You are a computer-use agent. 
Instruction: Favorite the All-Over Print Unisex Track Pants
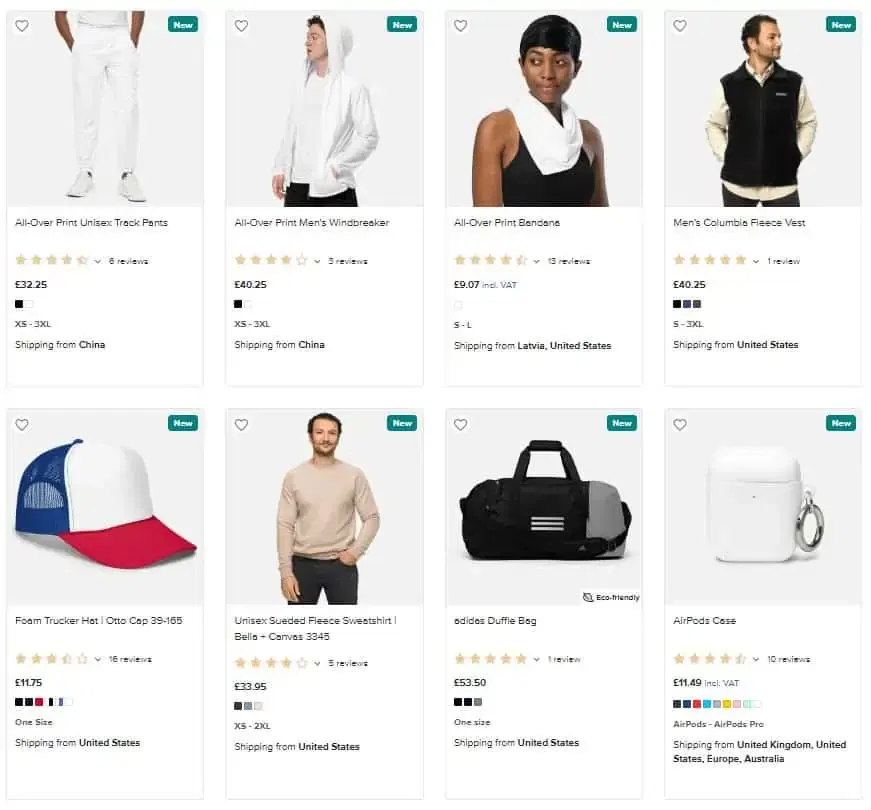point(22,26)
